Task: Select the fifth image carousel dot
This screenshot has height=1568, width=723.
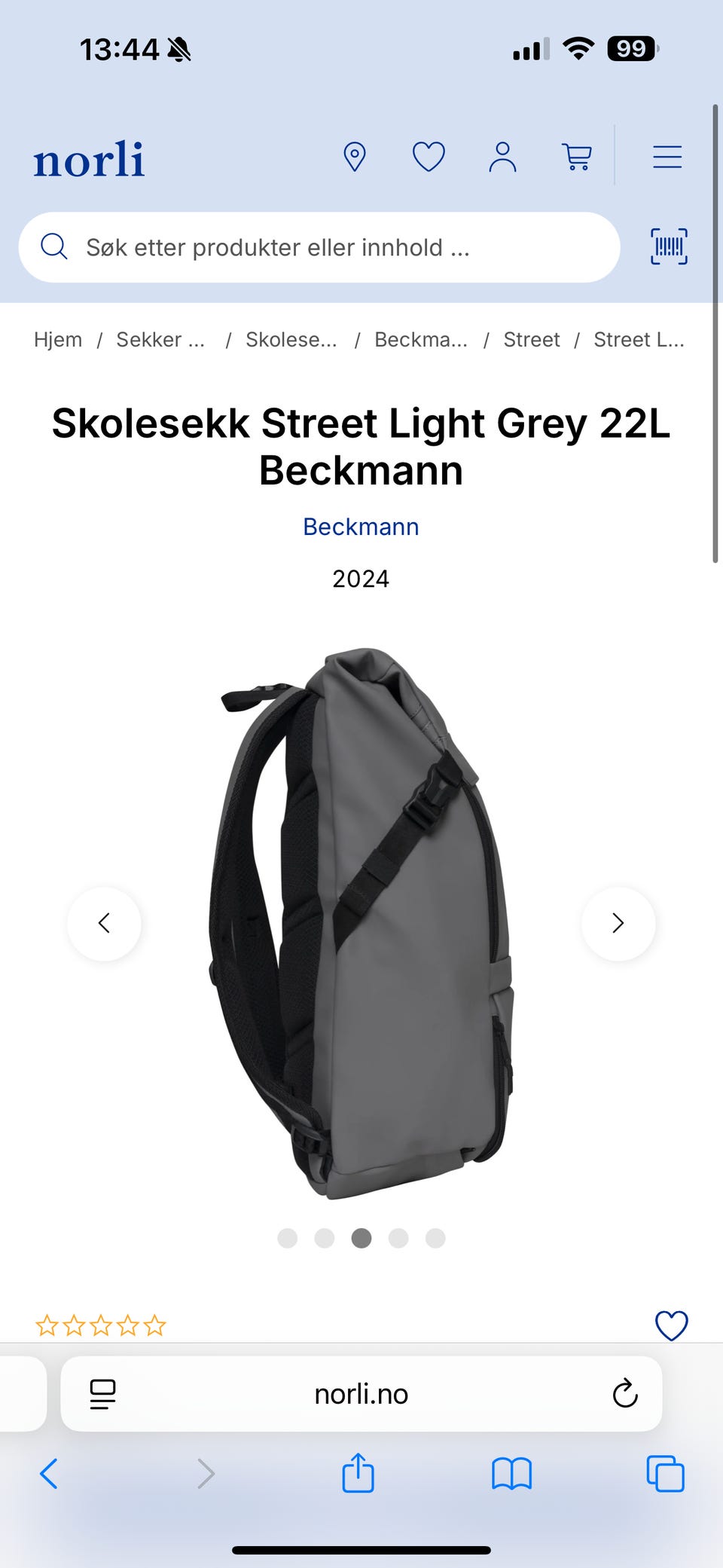Action: click(x=435, y=1238)
